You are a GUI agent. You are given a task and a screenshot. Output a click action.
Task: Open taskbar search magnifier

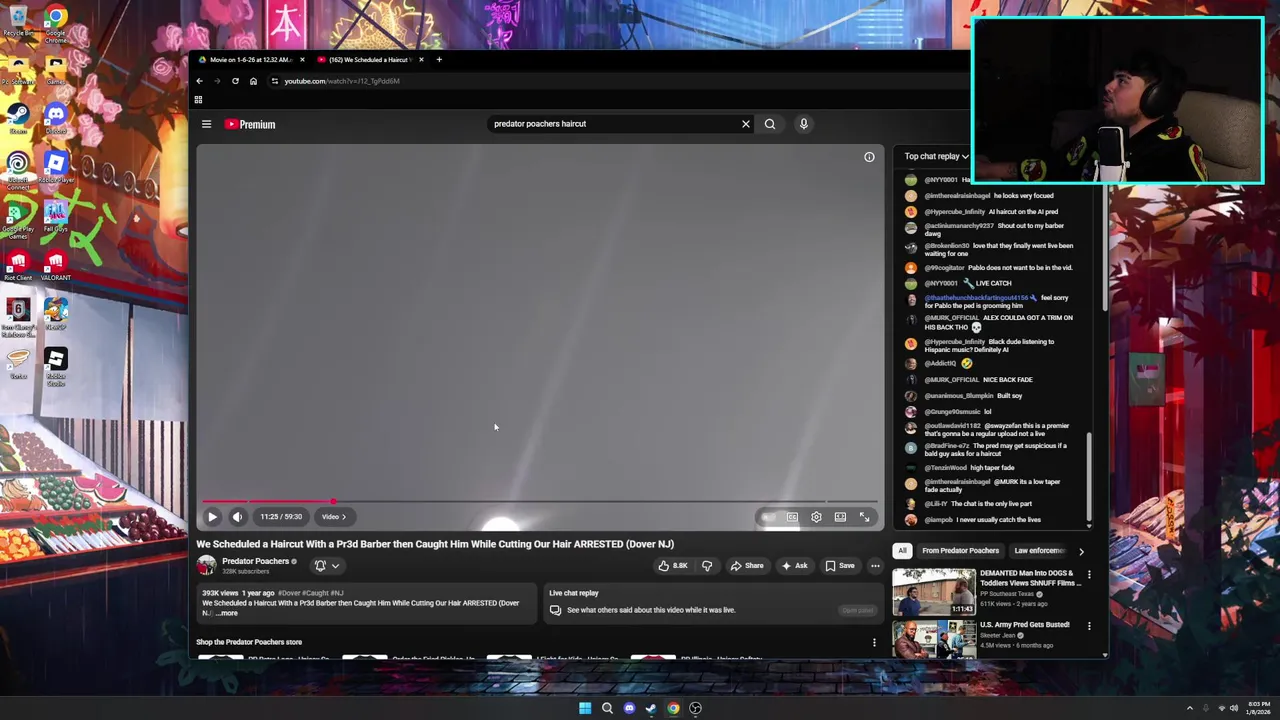point(607,708)
